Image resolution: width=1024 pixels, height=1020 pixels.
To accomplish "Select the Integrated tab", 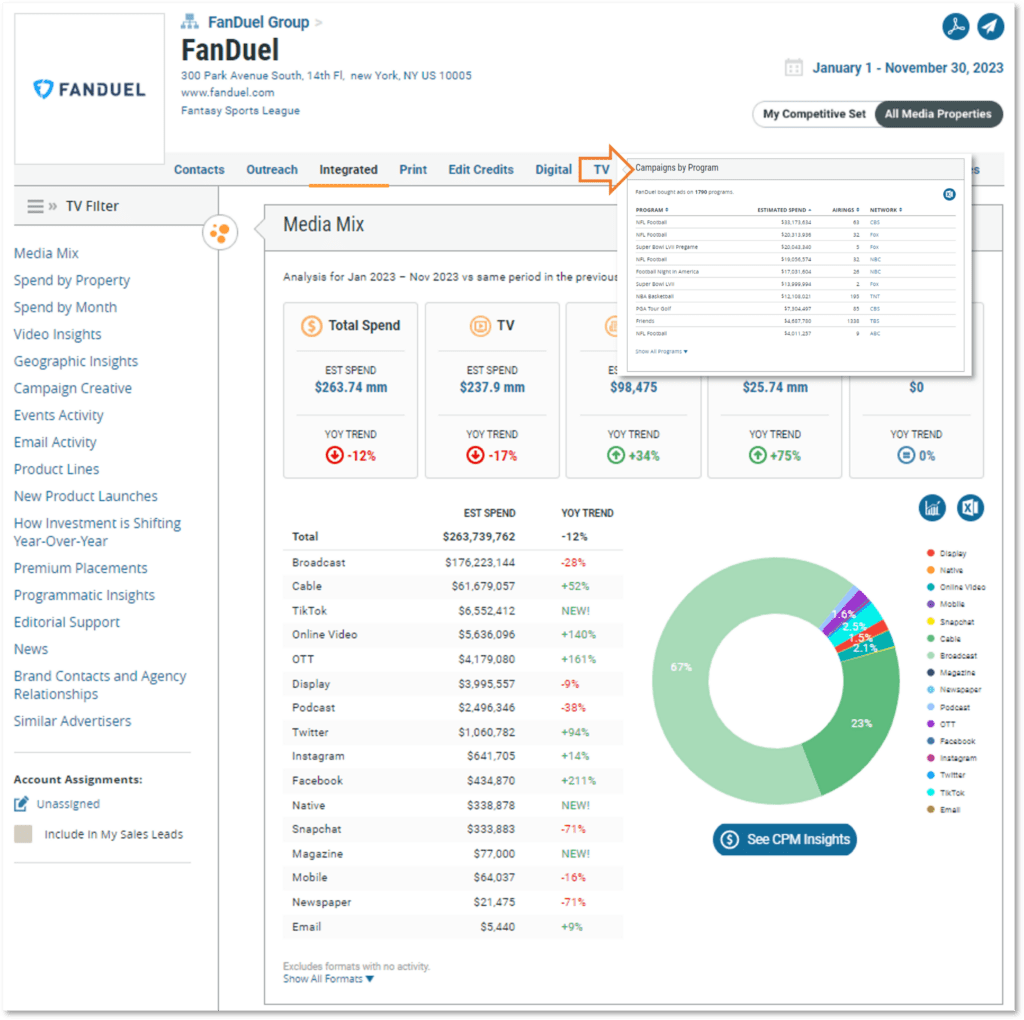I will coord(348,170).
